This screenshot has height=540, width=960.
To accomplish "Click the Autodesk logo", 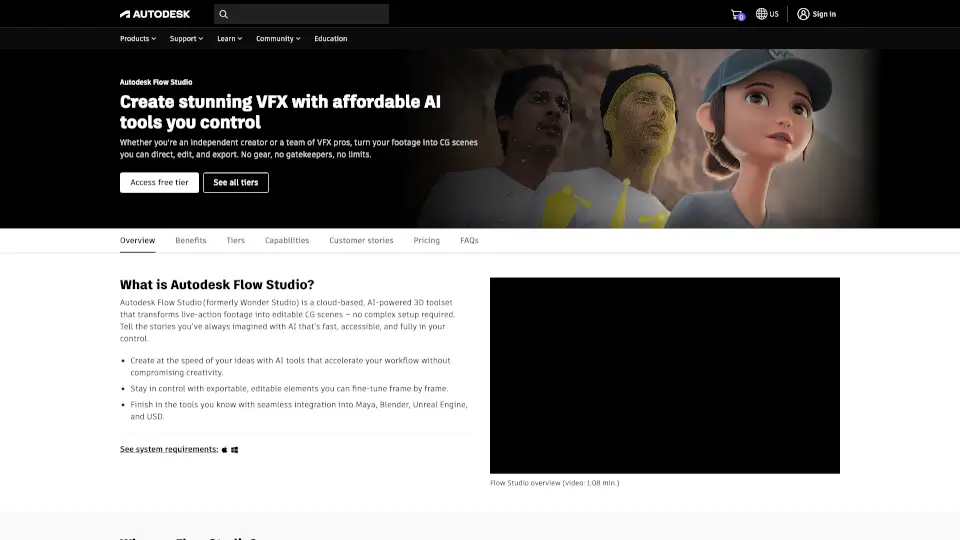I will pos(155,14).
